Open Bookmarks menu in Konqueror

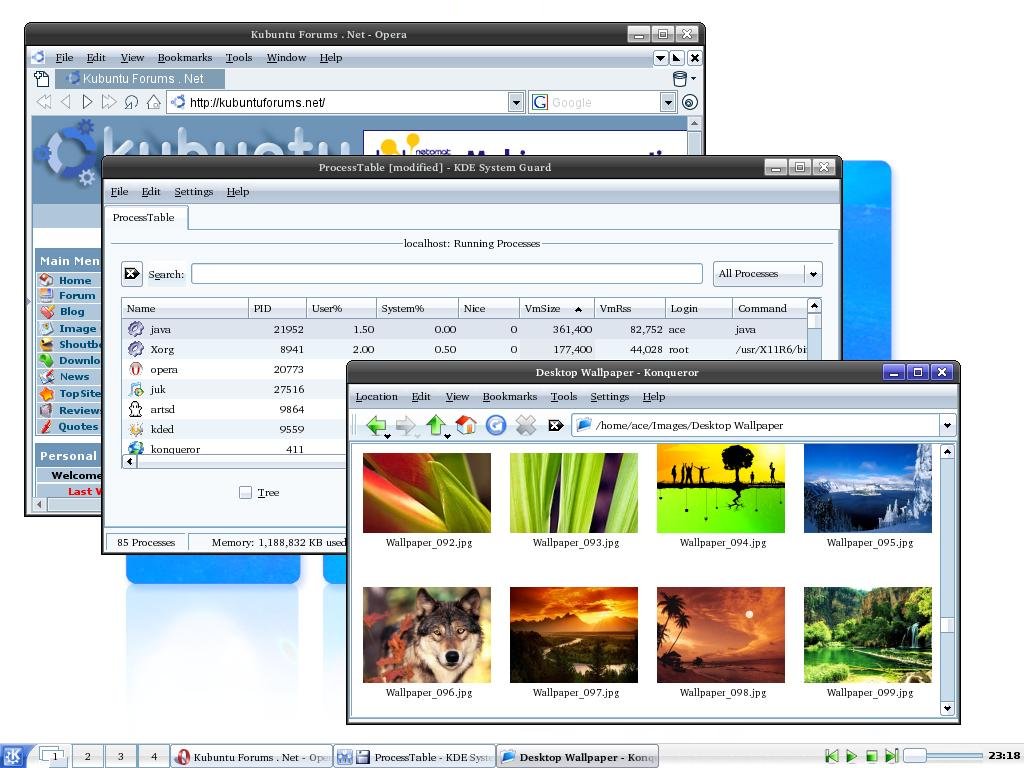509,396
